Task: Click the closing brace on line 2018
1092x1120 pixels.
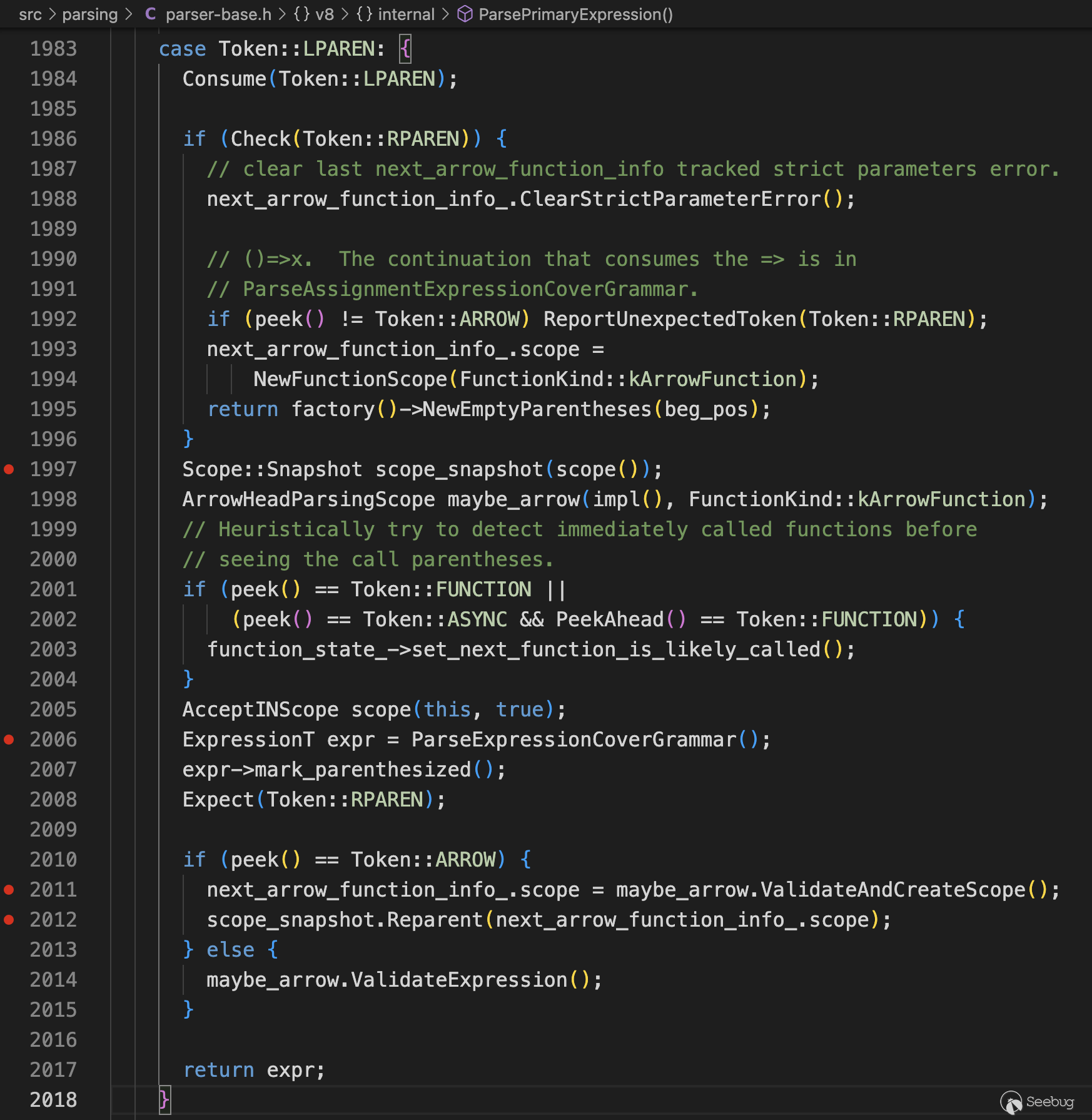Action: (164, 1100)
